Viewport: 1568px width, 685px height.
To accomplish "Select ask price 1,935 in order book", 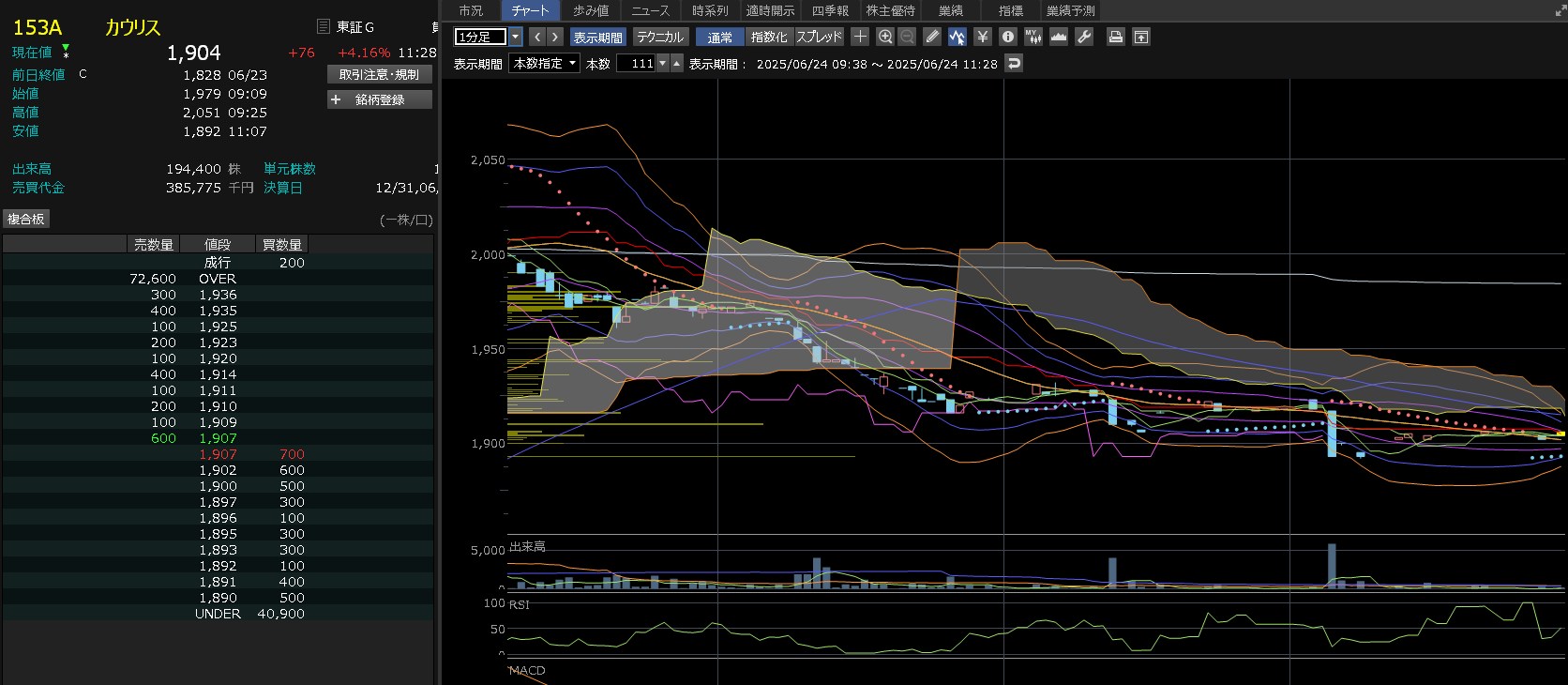I will tap(218, 311).
